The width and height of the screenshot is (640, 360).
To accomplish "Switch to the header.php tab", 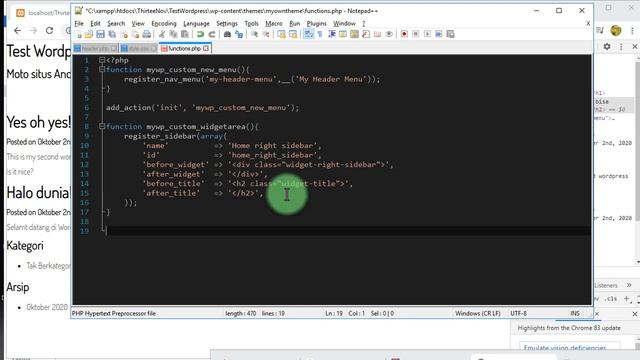I will 95,49.
